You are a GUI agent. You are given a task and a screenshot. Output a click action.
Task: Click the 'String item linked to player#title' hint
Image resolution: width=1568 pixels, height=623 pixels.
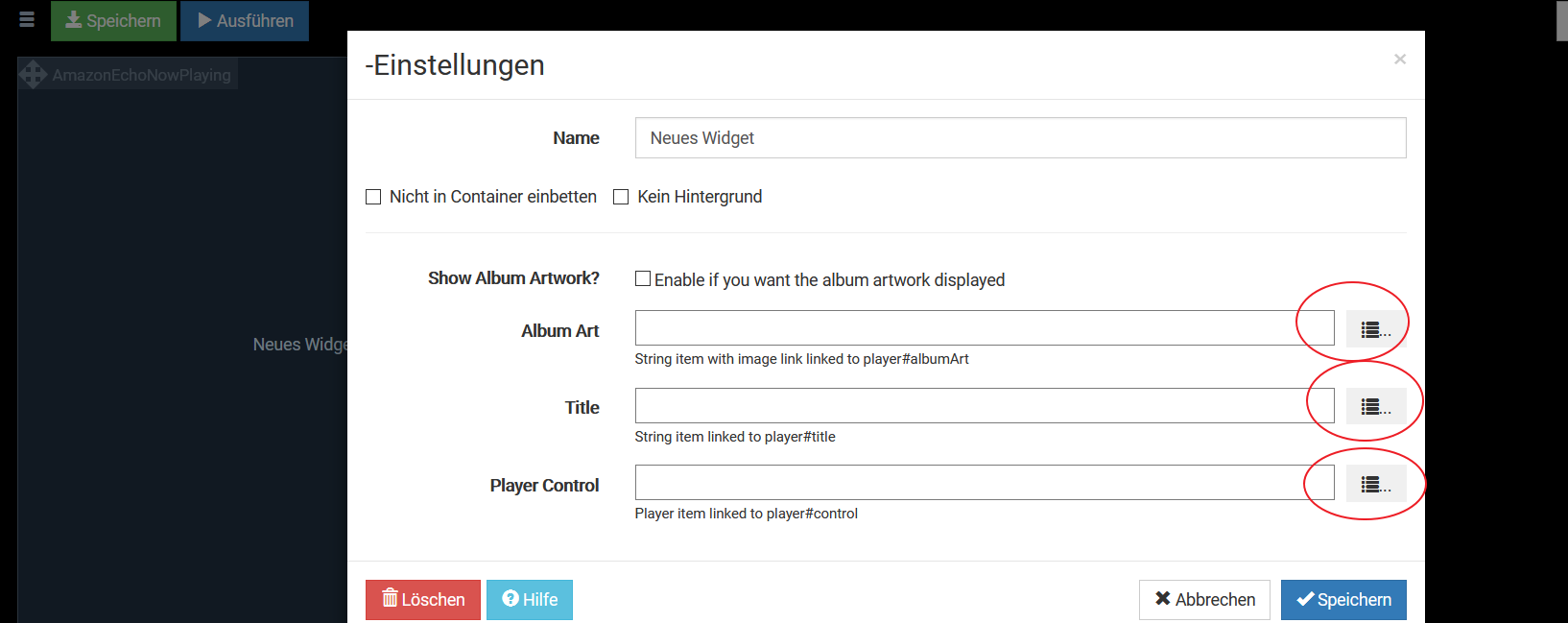pos(735,437)
